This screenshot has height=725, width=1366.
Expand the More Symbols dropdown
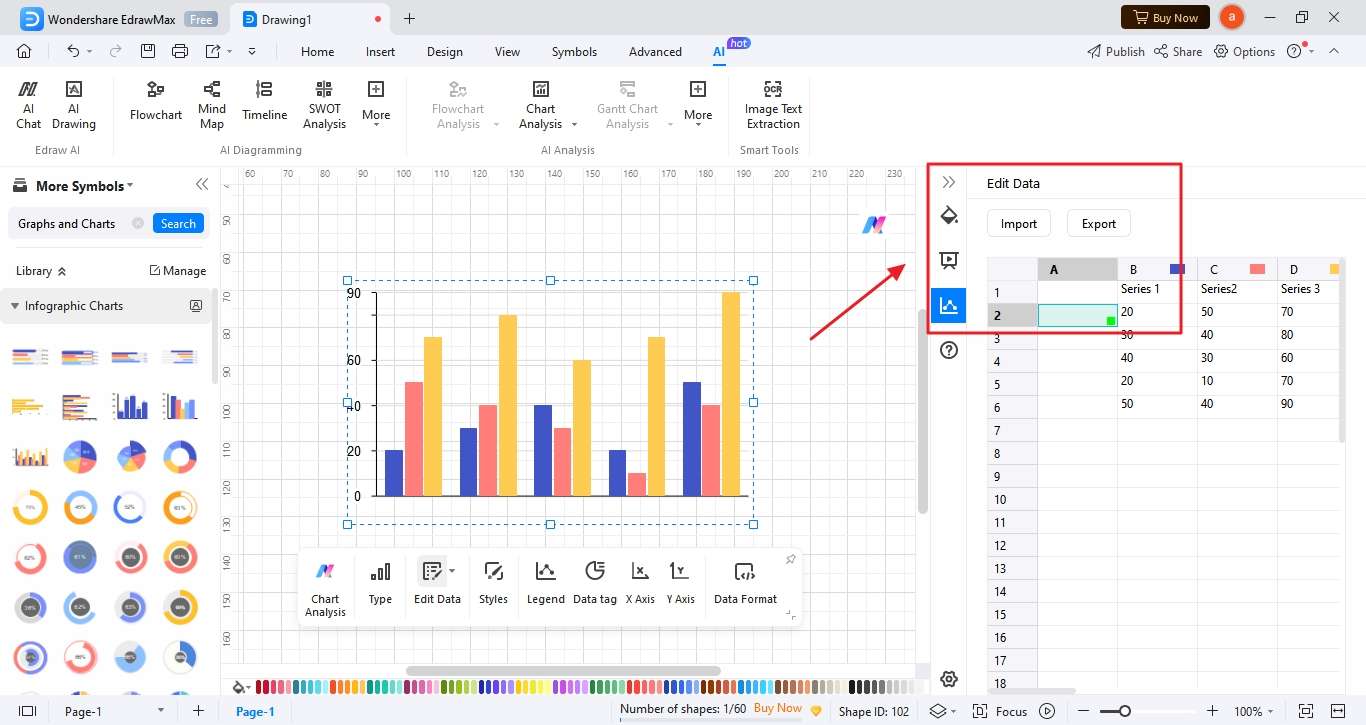click(130, 186)
